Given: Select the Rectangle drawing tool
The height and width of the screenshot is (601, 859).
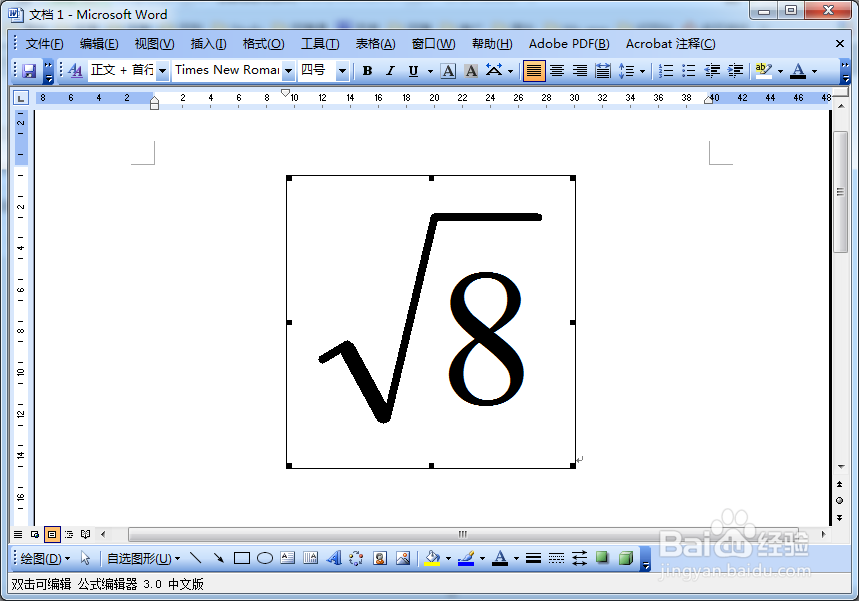Looking at the screenshot, I should 242,558.
